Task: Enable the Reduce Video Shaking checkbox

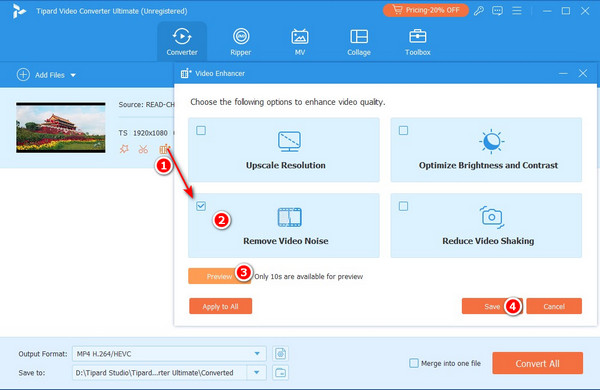Action: (x=403, y=206)
